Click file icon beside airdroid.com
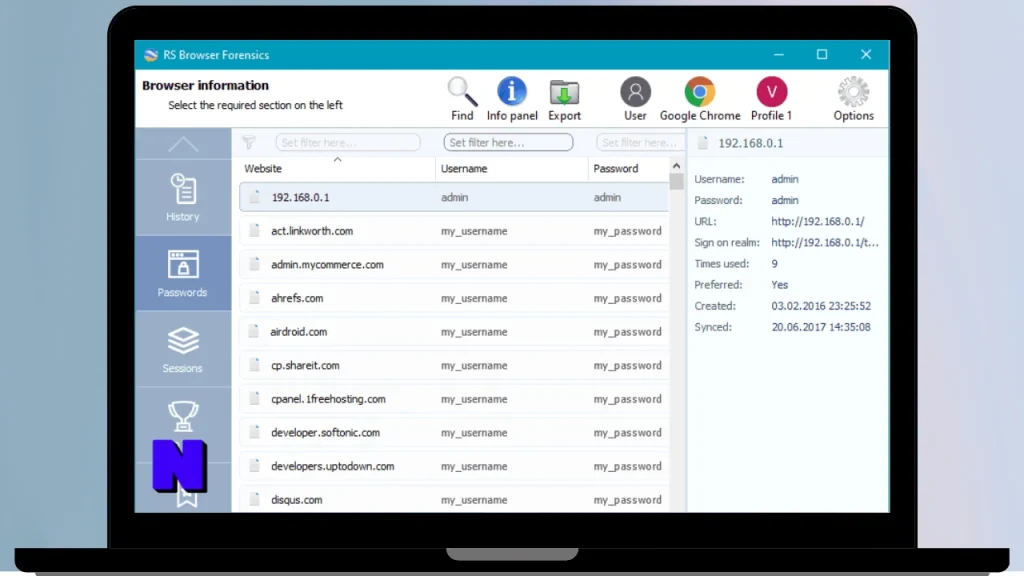Image resolution: width=1024 pixels, height=576 pixels. [x=254, y=331]
